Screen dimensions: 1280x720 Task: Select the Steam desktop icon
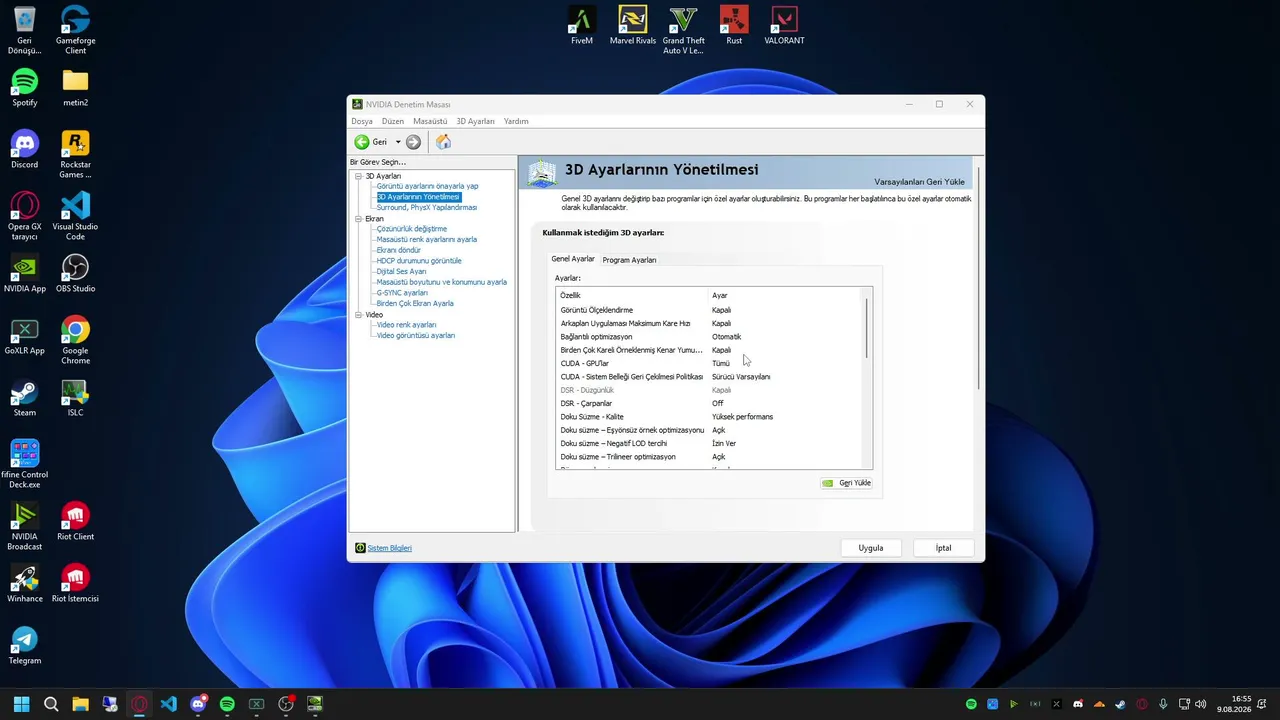coord(25,398)
